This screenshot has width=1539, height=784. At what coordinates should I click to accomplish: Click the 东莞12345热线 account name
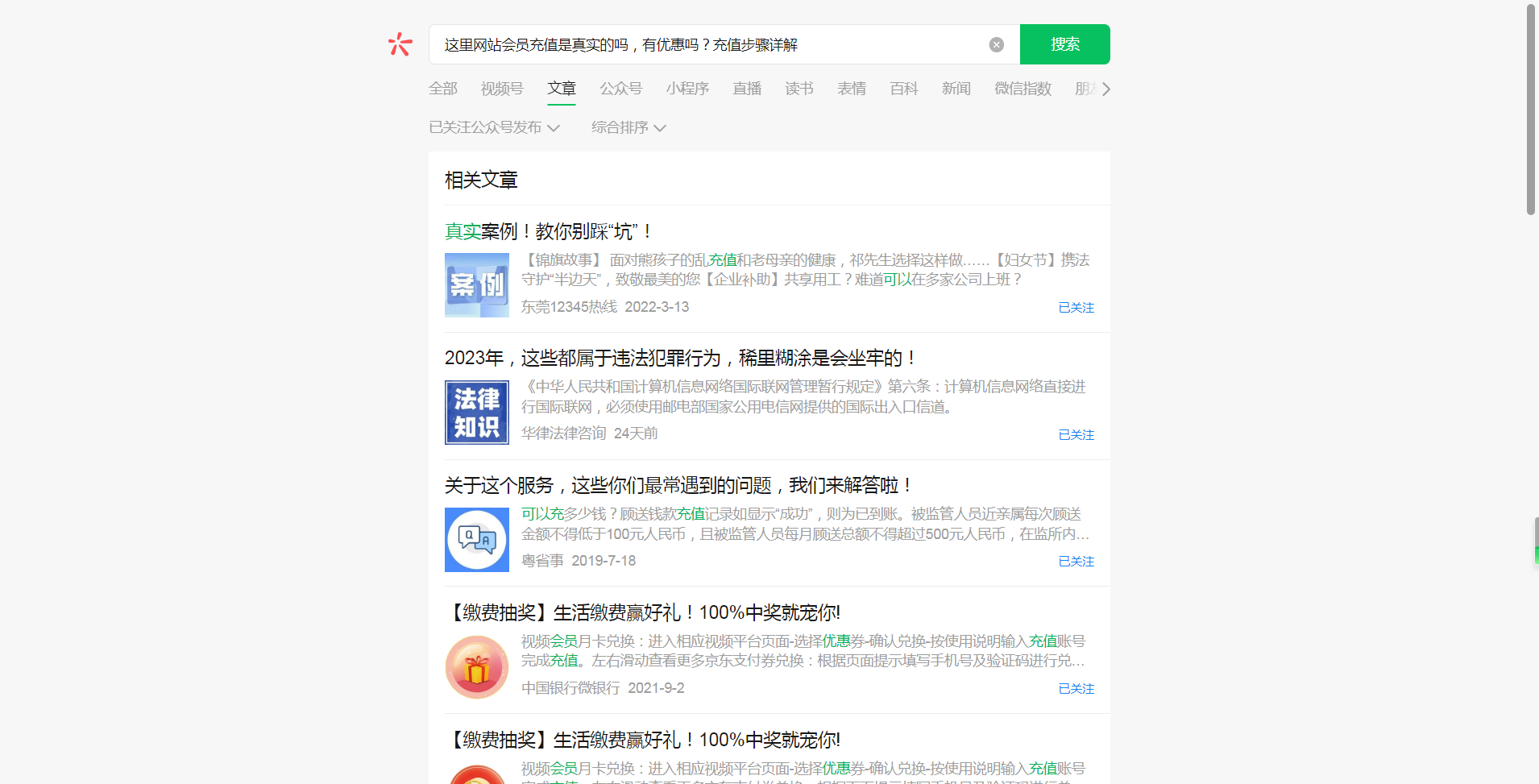(x=569, y=307)
